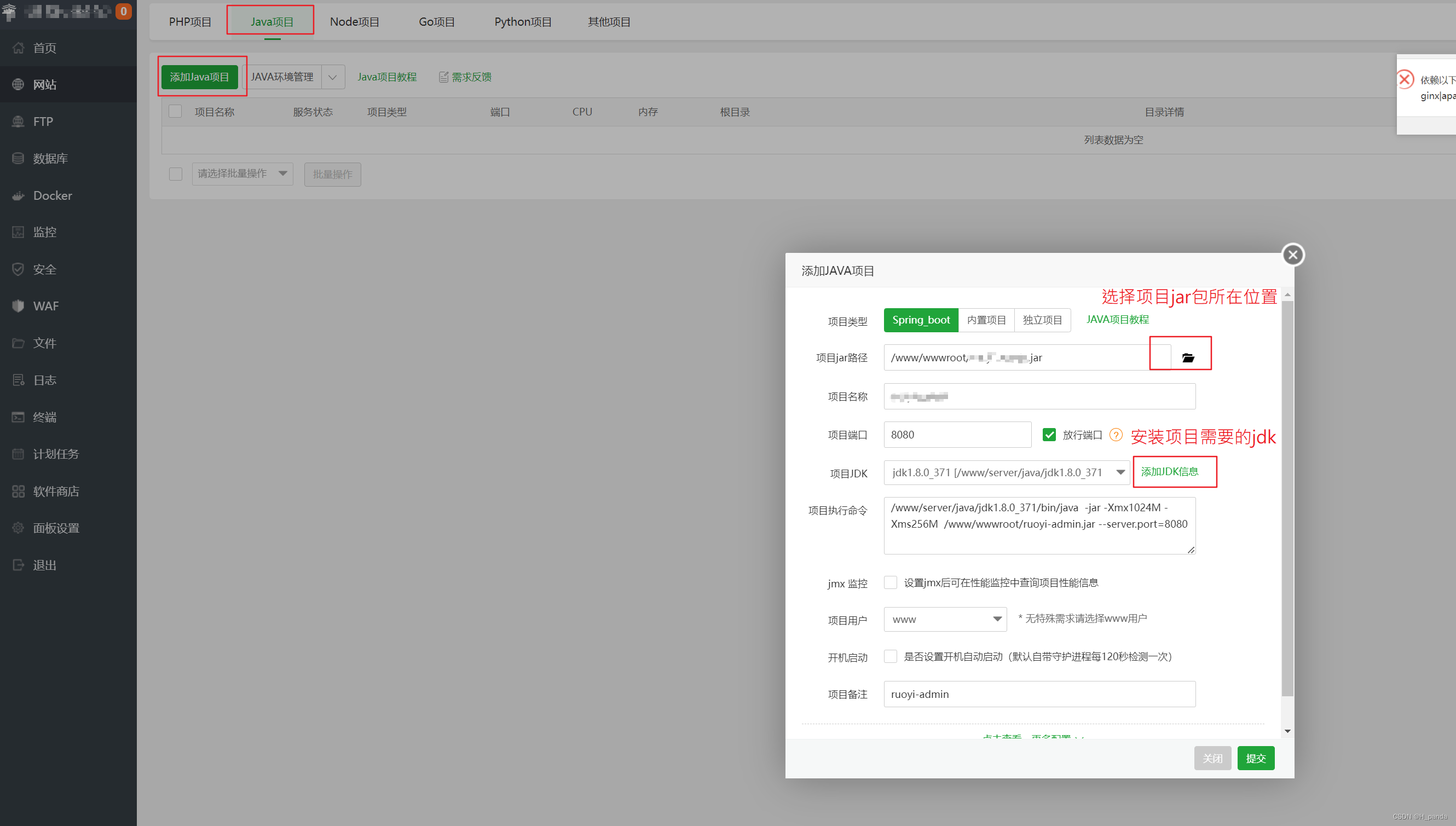This screenshot has width=1456, height=826.
Task: Click the WAF shield icon in sidebar
Action: click(18, 306)
